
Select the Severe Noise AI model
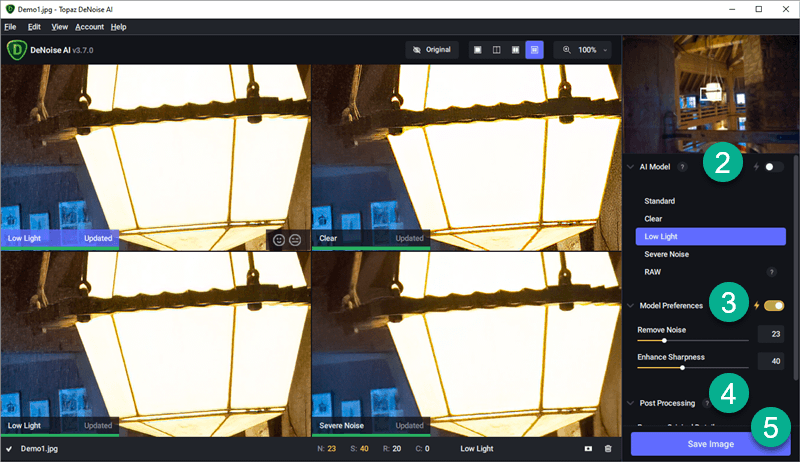coord(710,254)
